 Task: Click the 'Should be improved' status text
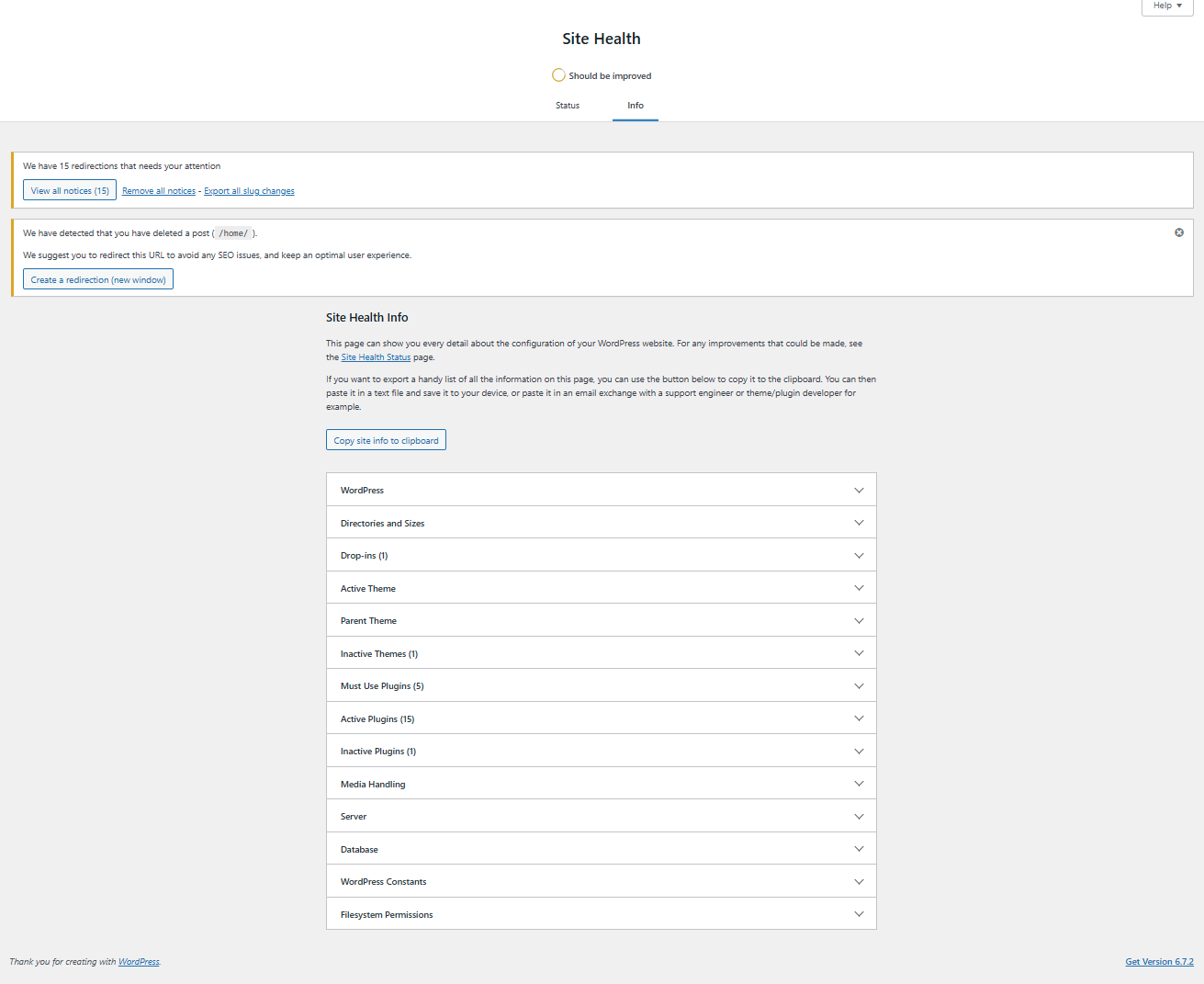tap(610, 76)
